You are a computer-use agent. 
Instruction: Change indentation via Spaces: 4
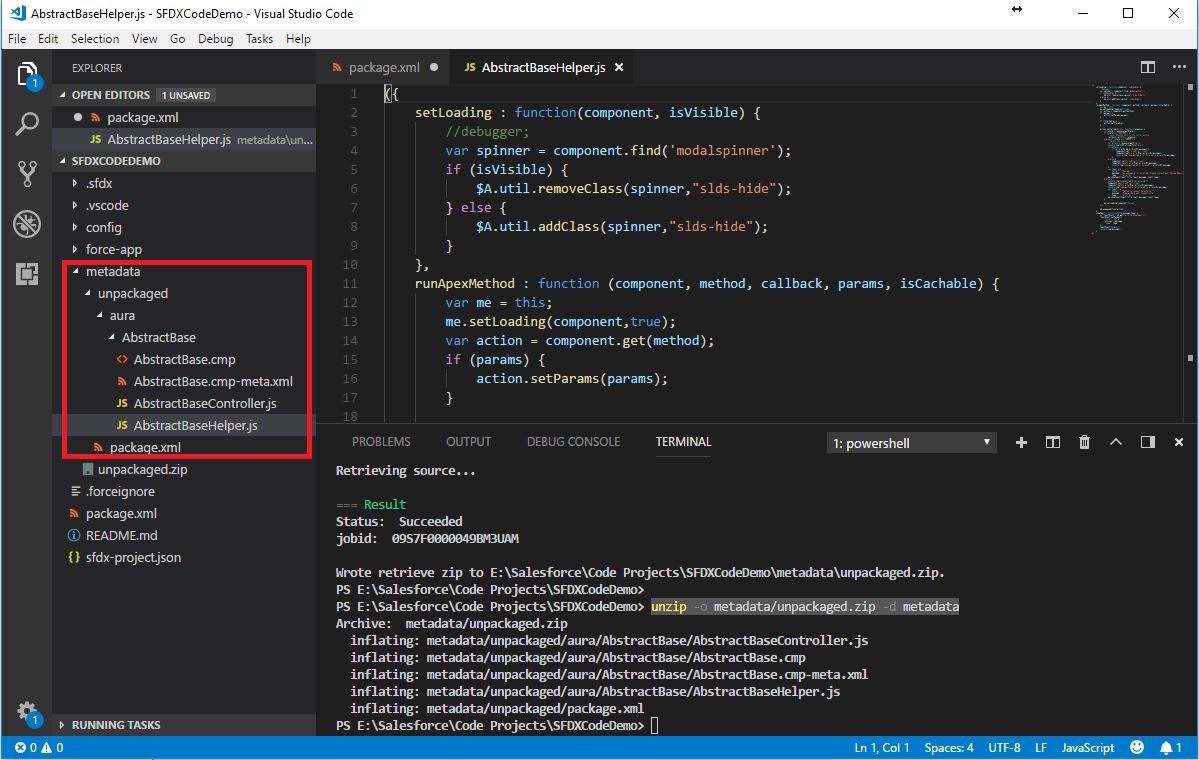949,748
